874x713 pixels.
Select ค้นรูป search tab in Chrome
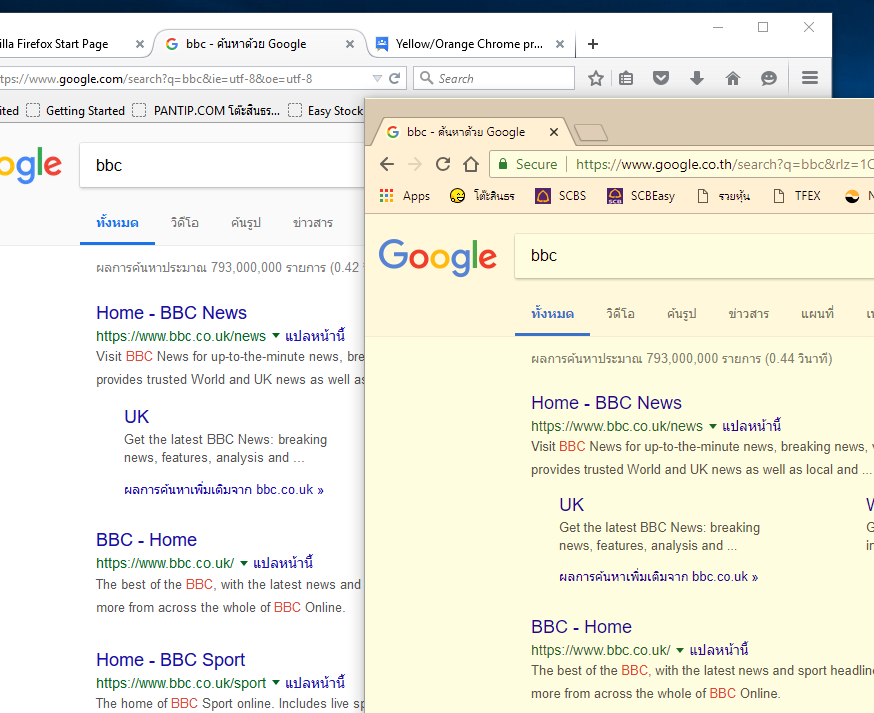(x=682, y=314)
